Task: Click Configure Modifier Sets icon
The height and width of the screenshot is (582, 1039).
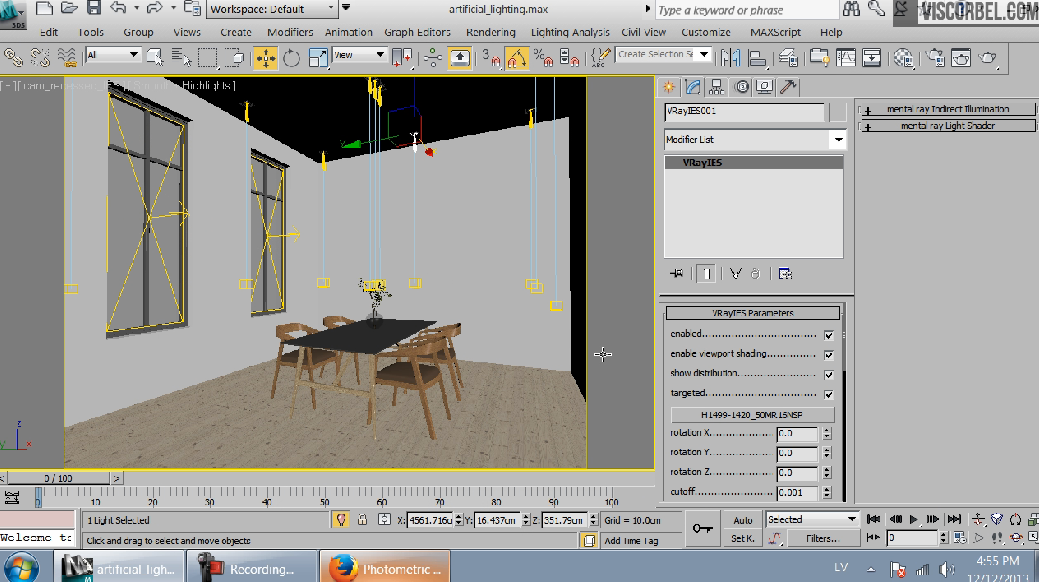Action: (785, 274)
